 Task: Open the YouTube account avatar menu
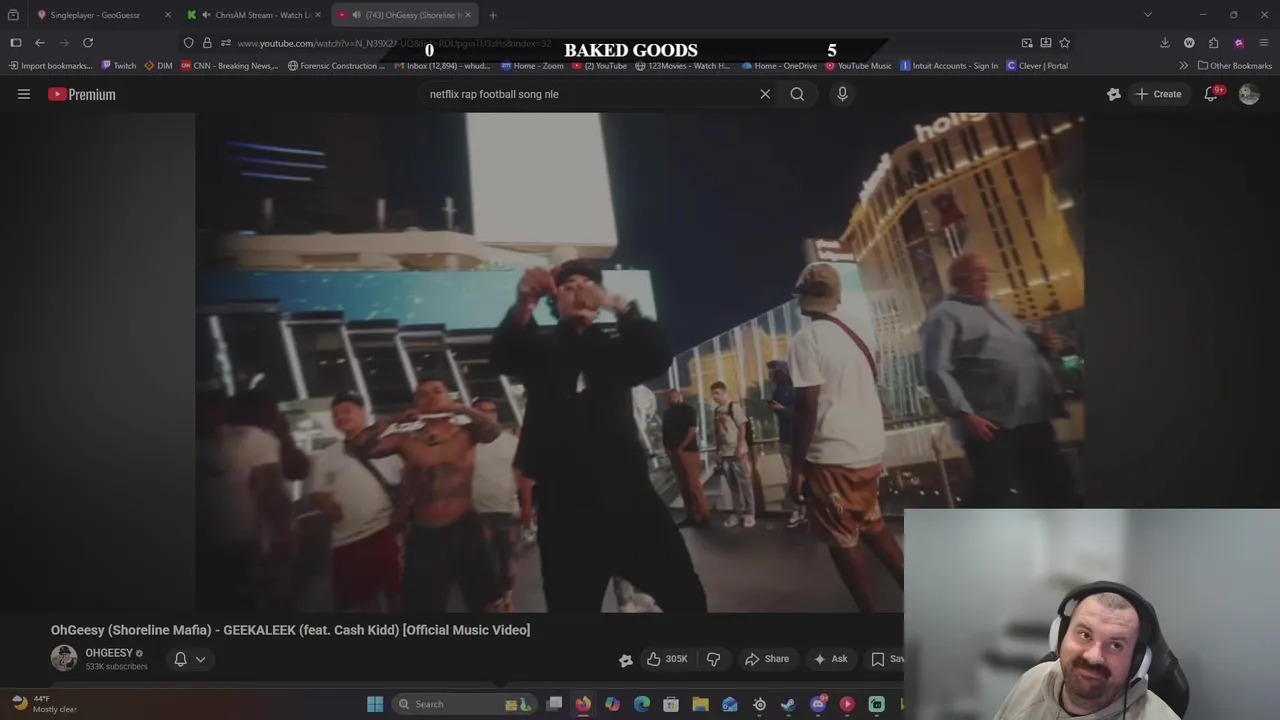[1249, 94]
